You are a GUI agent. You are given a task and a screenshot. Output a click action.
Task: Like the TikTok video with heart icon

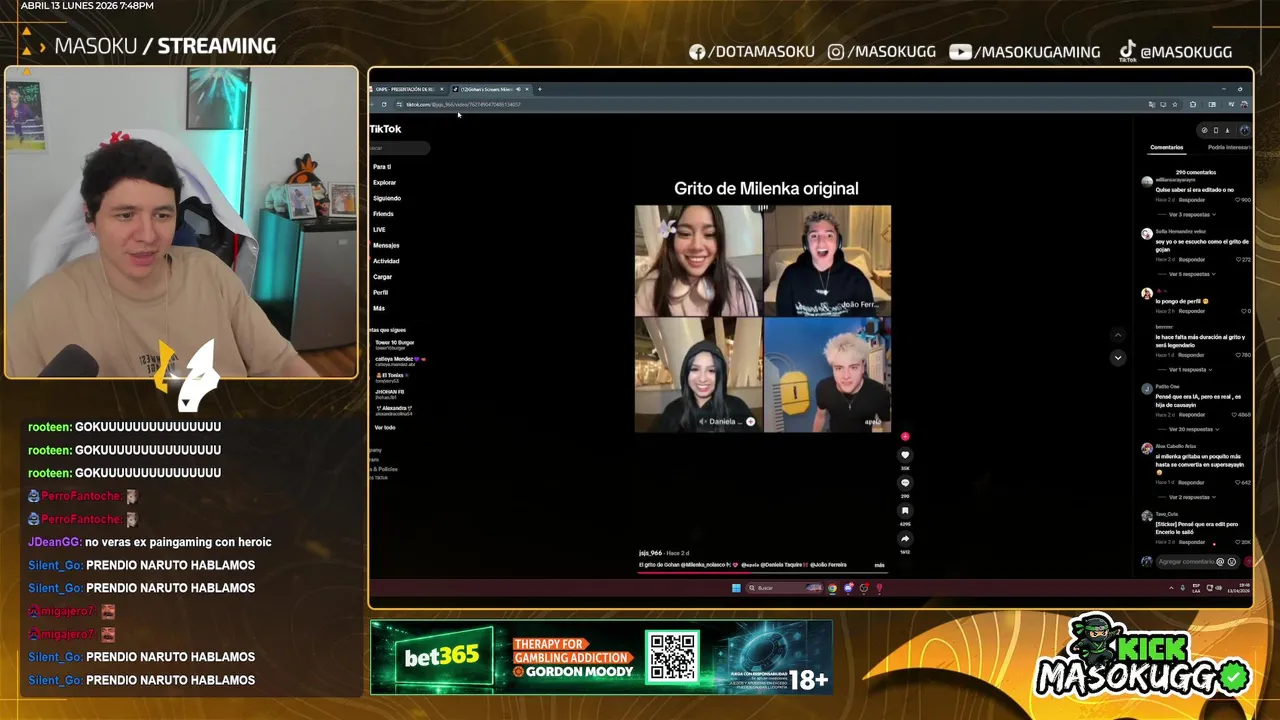point(905,455)
